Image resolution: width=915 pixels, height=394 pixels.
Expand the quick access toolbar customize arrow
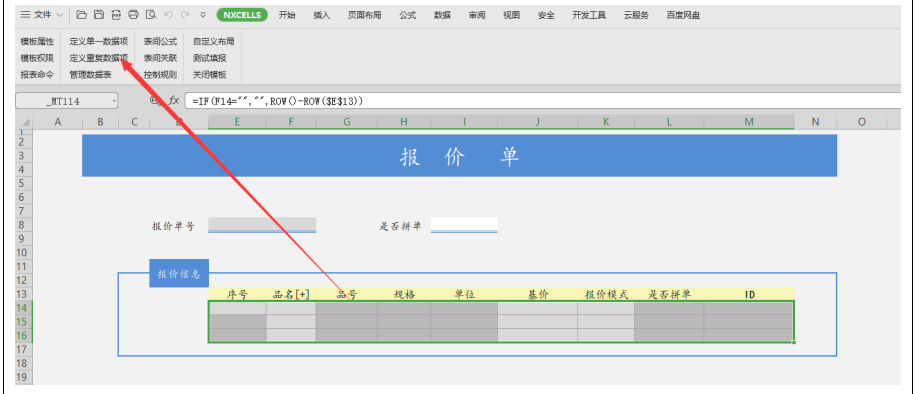(203, 15)
